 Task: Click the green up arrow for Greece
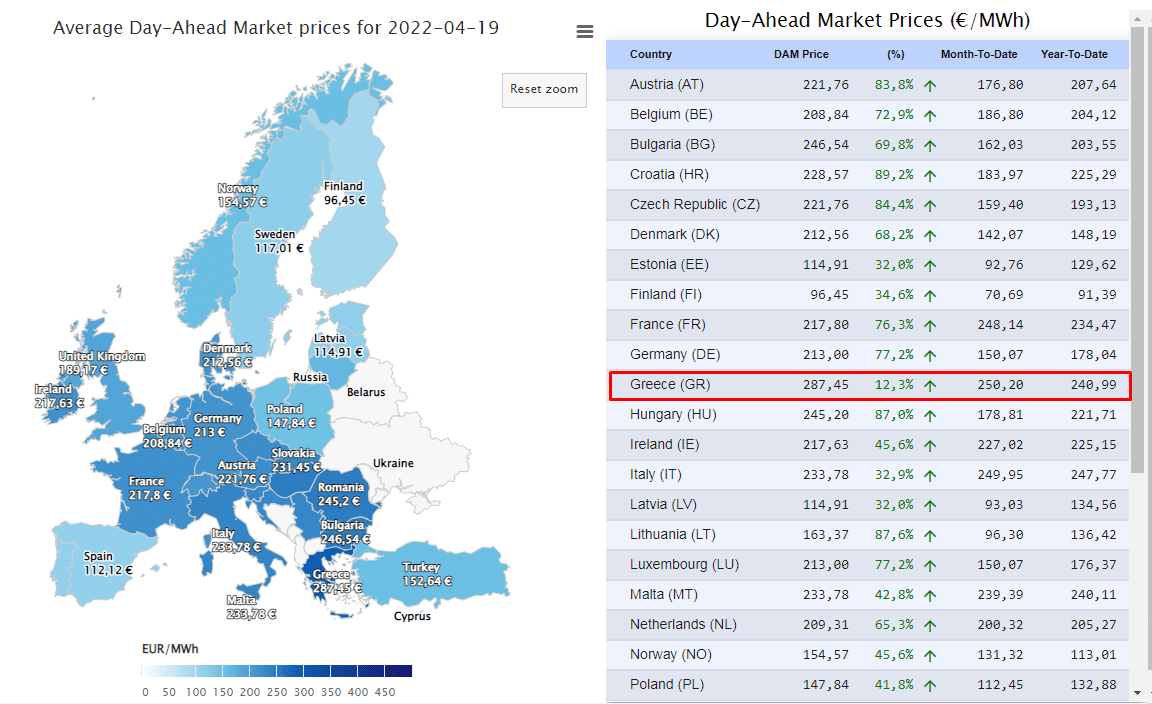pos(930,385)
